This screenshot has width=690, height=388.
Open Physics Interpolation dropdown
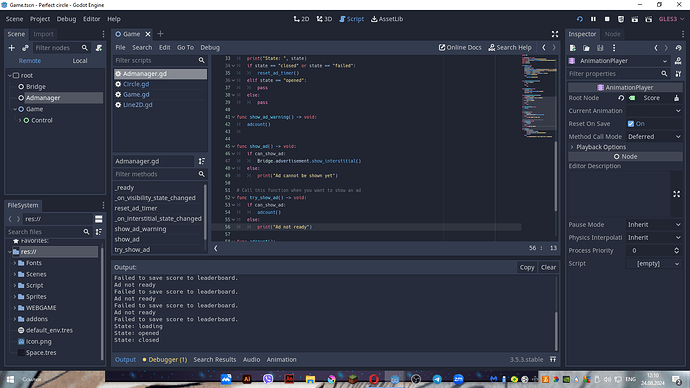coord(654,238)
